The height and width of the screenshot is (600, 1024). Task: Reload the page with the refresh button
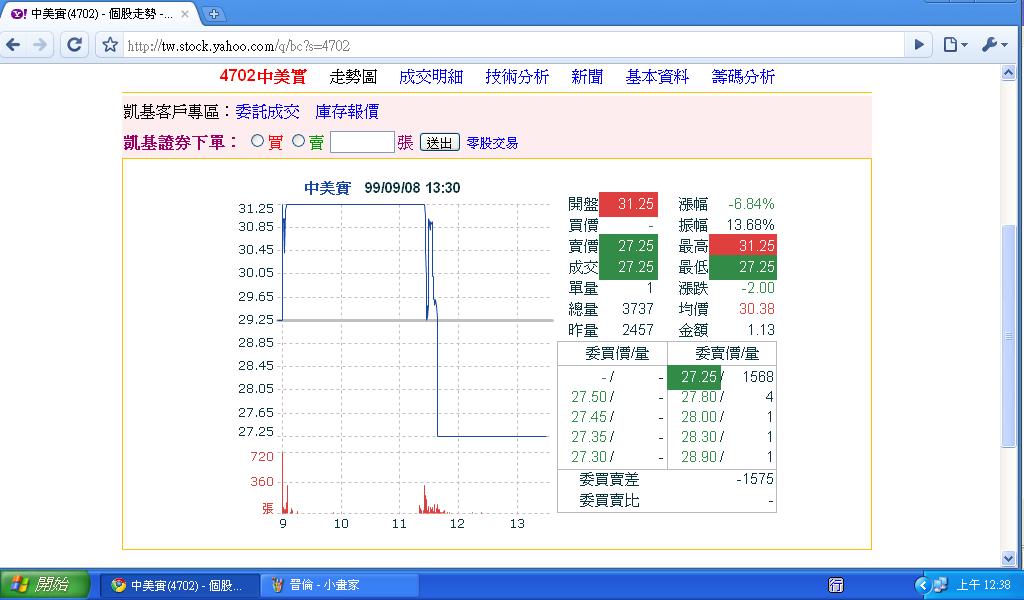coord(74,45)
